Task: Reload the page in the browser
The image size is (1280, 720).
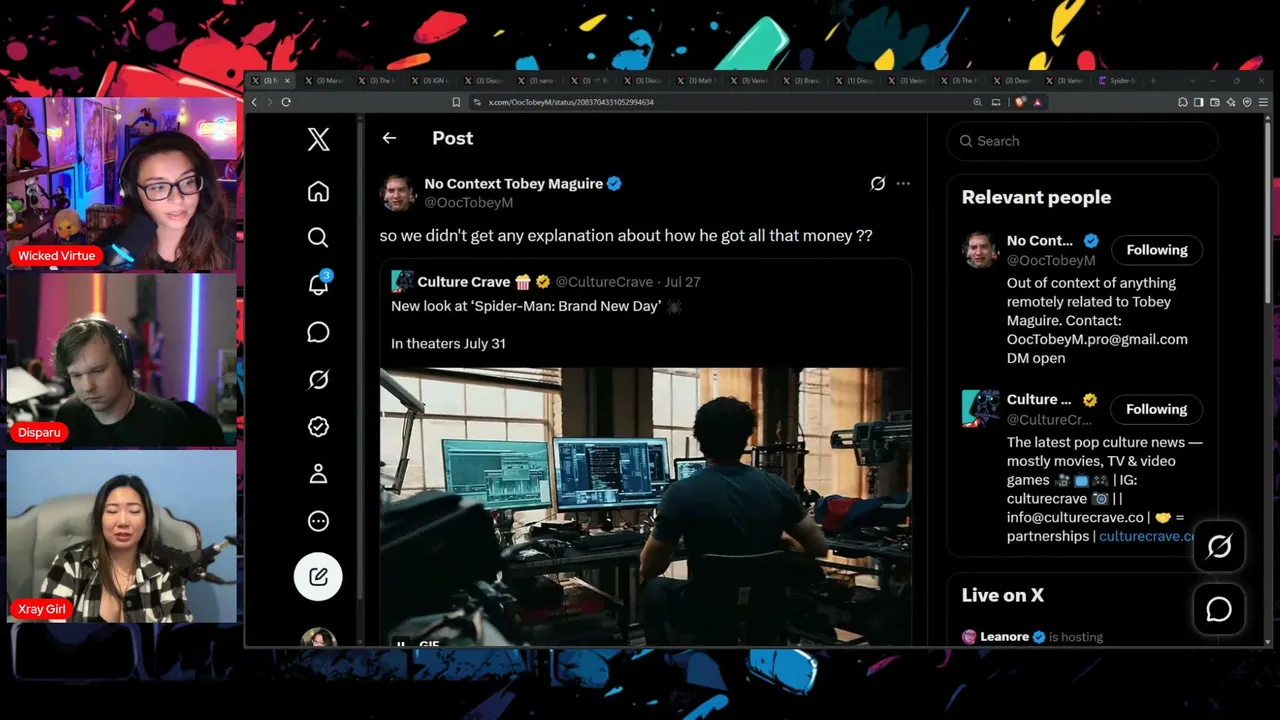Action: [286, 102]
